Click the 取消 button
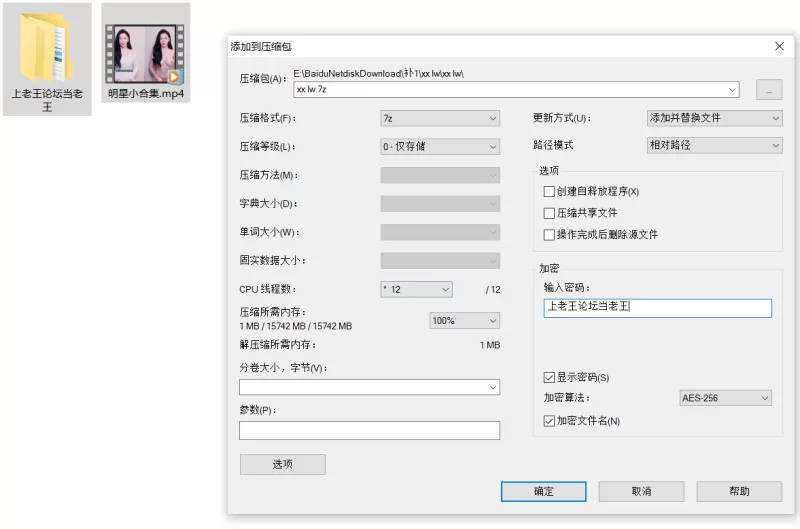The height and width of the screenshot is (529, 800). pos(641,492)
